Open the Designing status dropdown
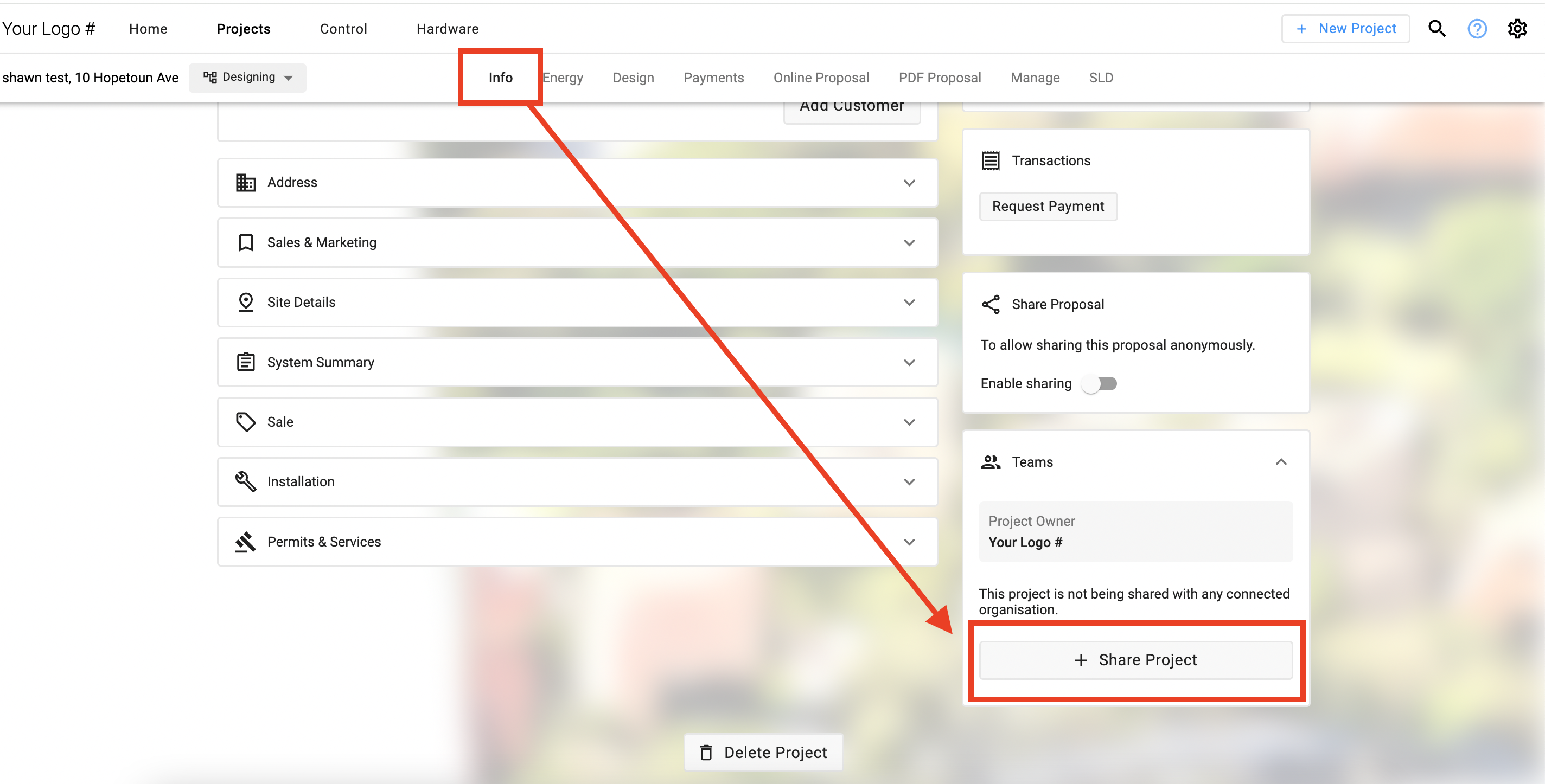The image size is (1545, 784). (x=247, y=78)
